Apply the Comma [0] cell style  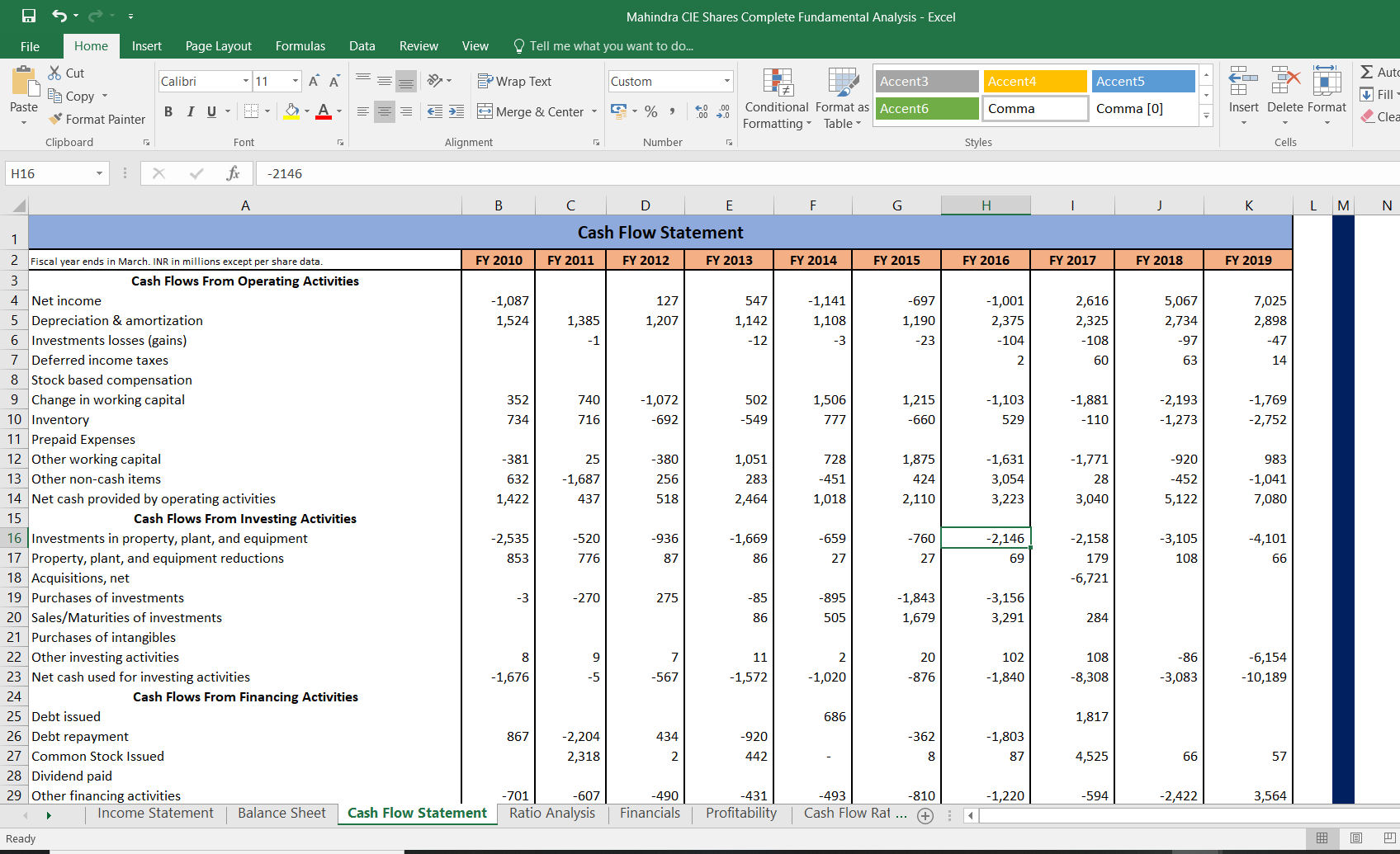pos(1143,108)
